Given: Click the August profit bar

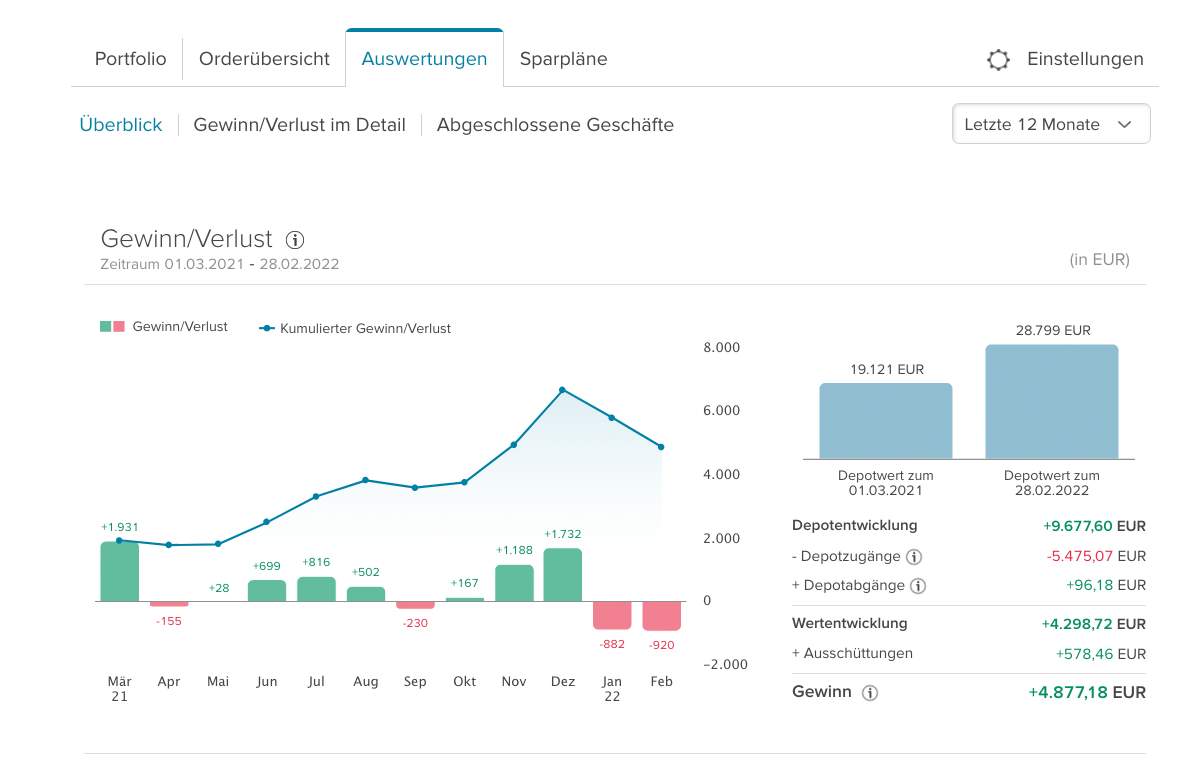Looking at the screenshot, I should point(366,594).
